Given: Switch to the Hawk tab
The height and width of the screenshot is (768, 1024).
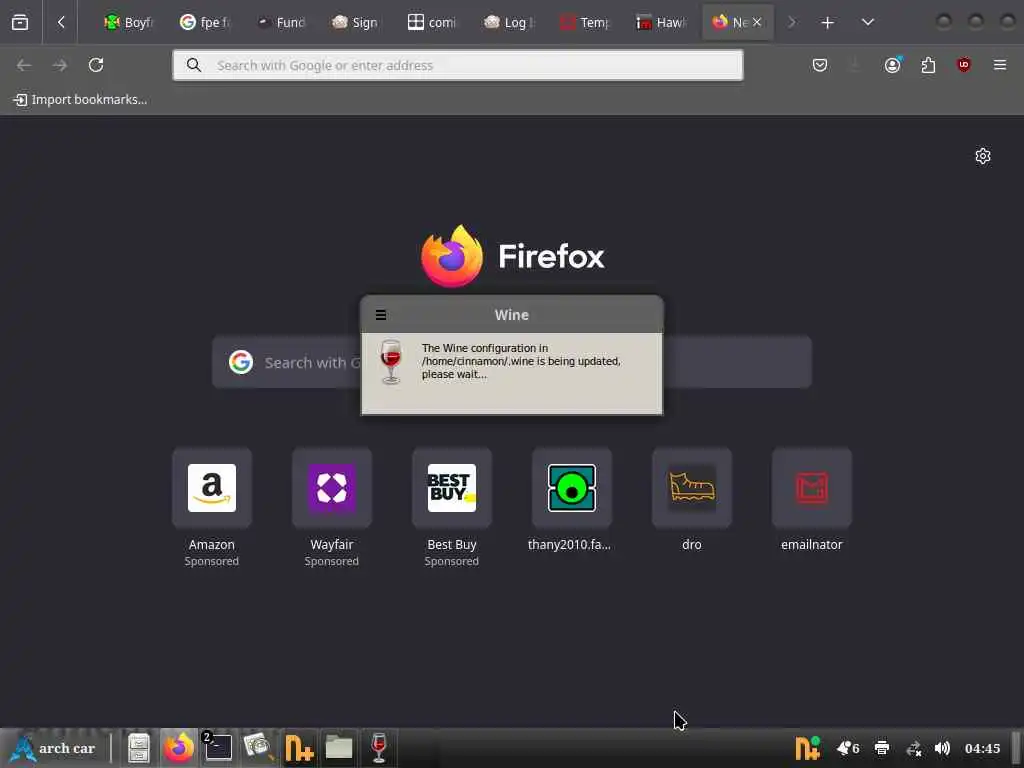Looking at the screenshot, I should (x=661, y=22).
